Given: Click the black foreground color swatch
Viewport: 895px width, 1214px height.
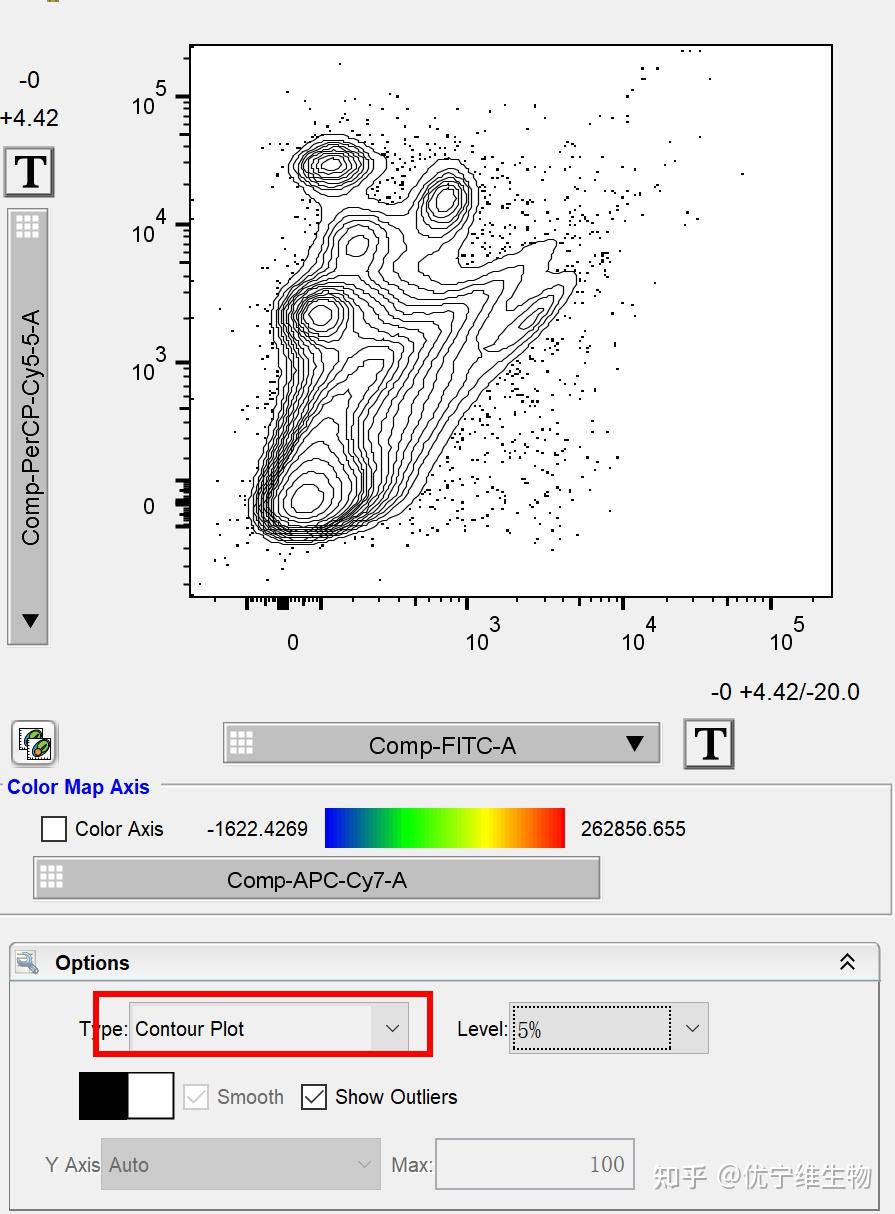Looking at the screenshot, I should click(104, 1096).
